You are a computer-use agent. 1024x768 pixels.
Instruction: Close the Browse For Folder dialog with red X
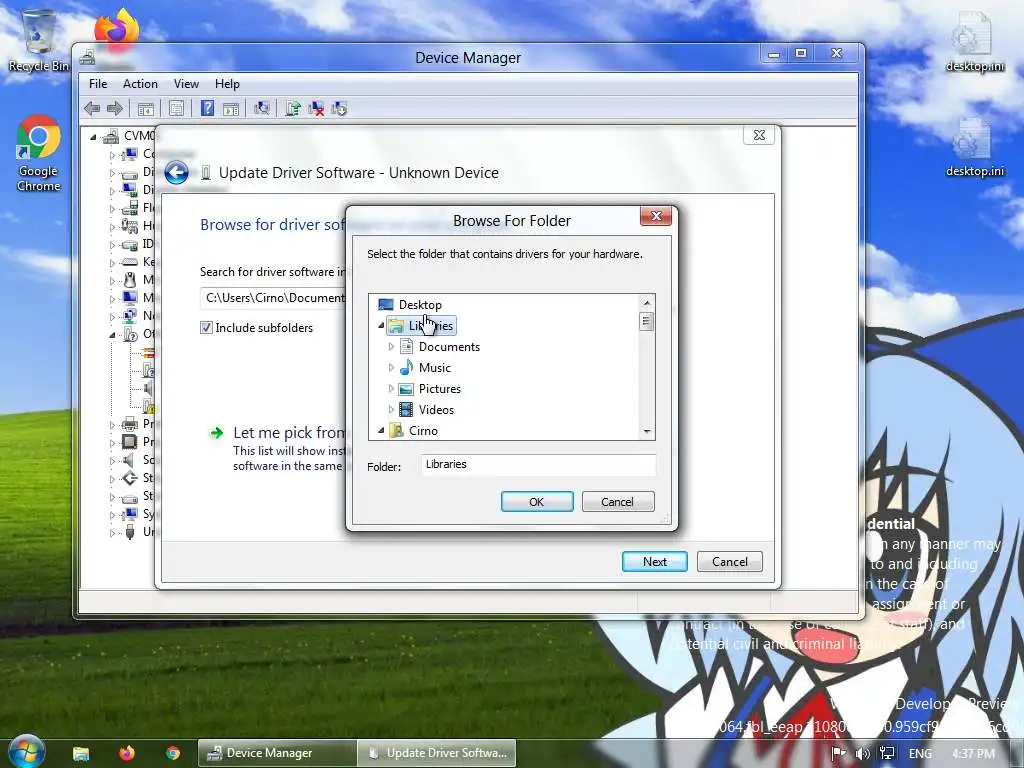tap(656, 216)
